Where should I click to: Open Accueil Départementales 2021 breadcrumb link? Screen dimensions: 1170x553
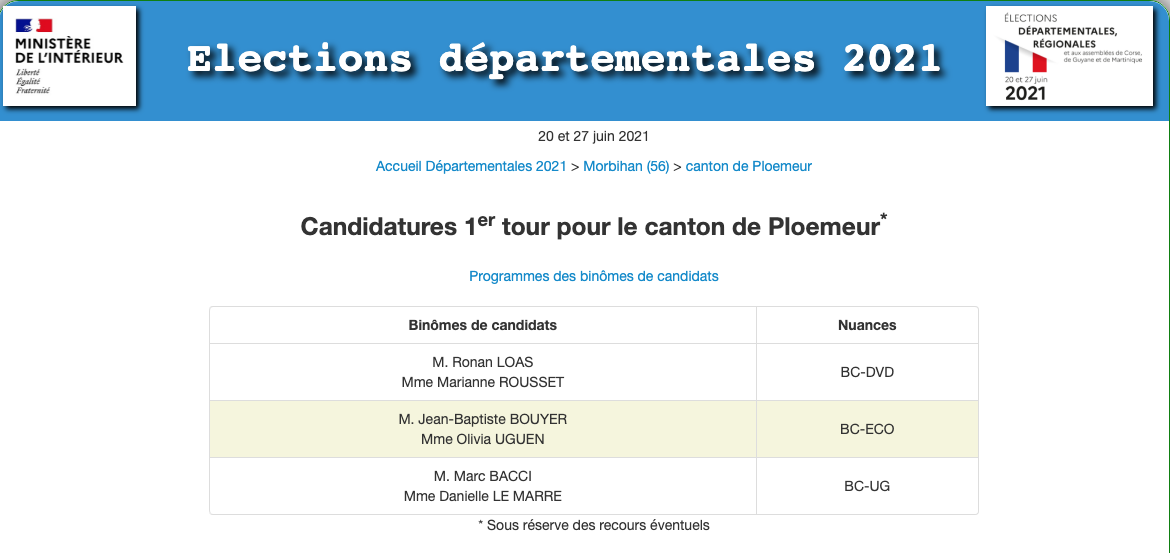click(471, 167)
